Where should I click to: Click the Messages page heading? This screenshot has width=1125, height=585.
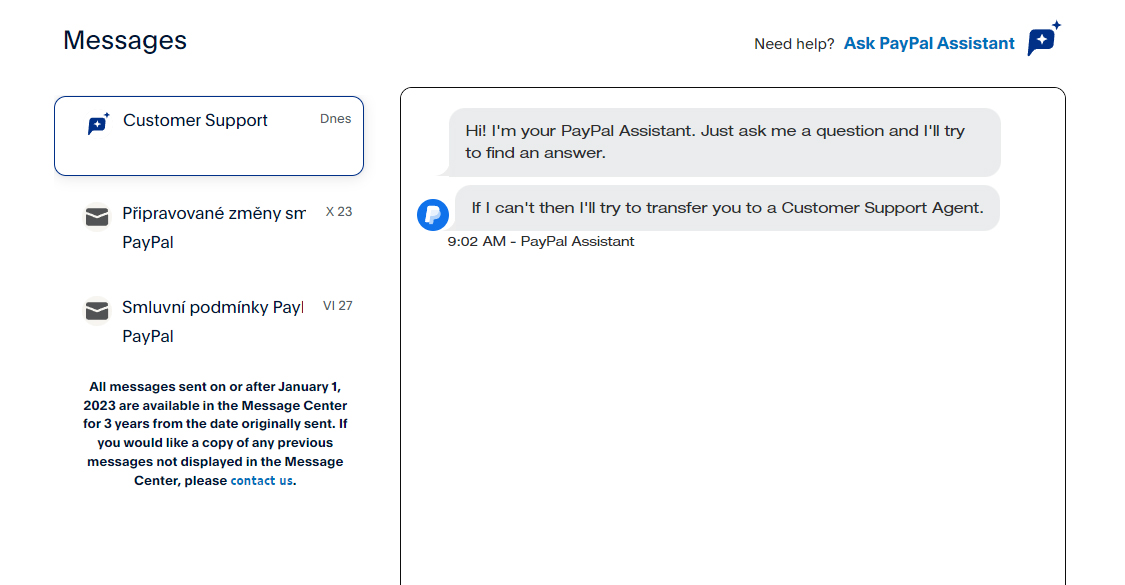click(125, 40)
